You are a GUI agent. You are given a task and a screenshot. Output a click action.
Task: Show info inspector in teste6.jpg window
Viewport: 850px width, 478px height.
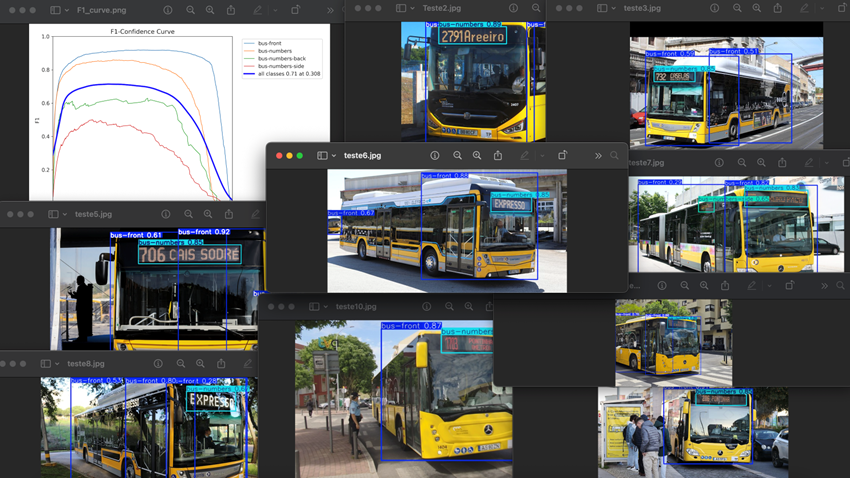tap(435, 156)
